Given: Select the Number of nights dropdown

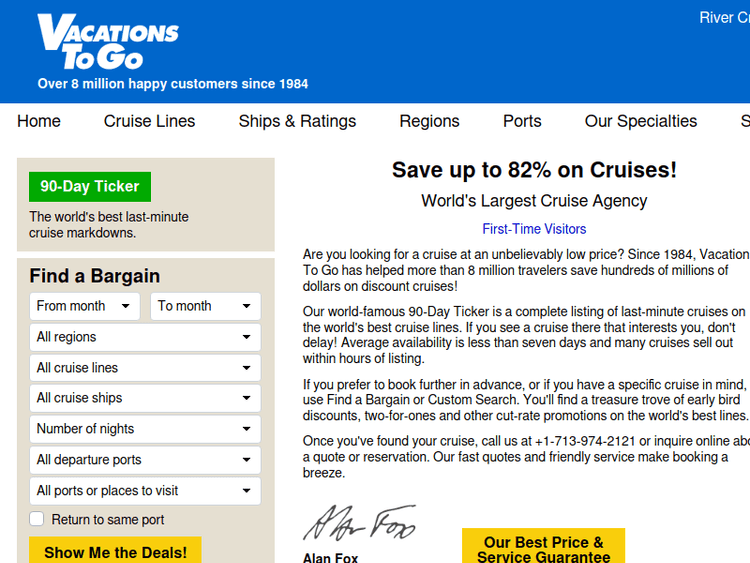Looking at the screenshot, I should pos(144,429).
